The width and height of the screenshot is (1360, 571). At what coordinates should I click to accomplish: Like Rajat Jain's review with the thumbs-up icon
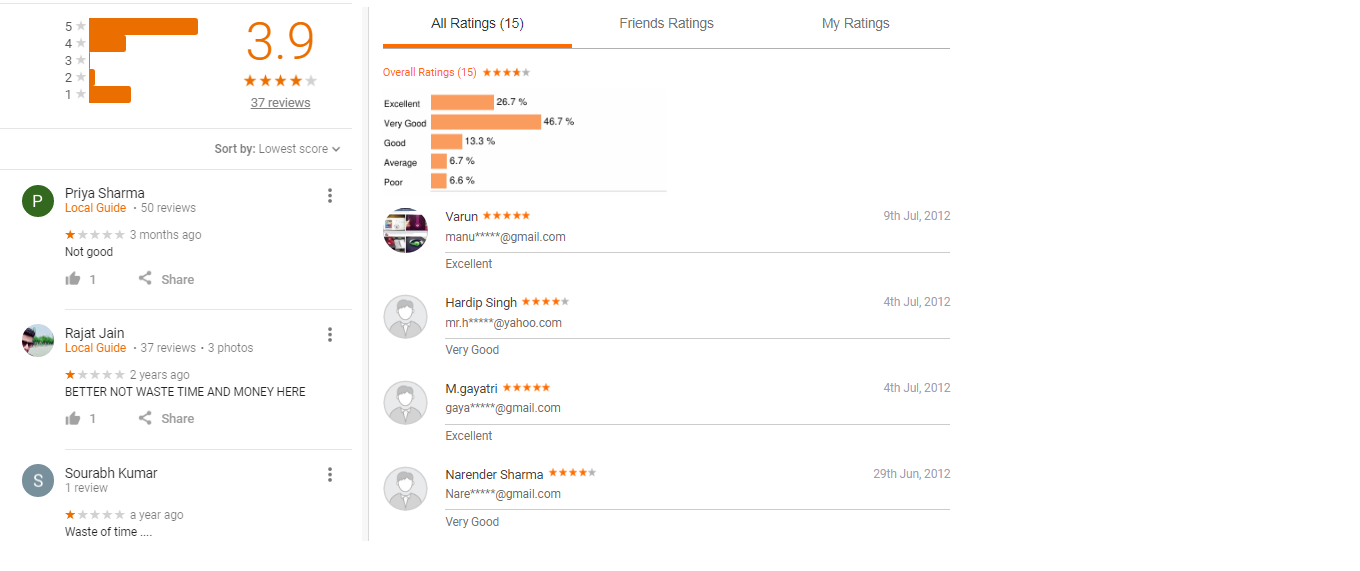point(73,418)
